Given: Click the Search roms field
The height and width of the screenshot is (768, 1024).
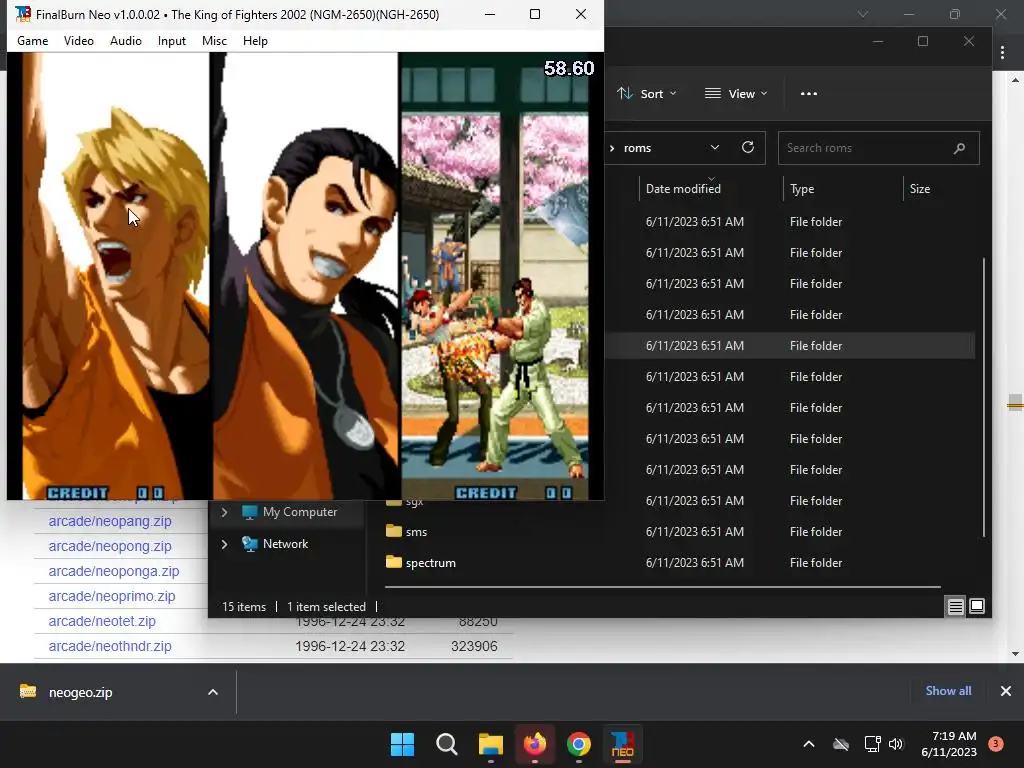Looking at the screenshot, I should coord(878,148).
